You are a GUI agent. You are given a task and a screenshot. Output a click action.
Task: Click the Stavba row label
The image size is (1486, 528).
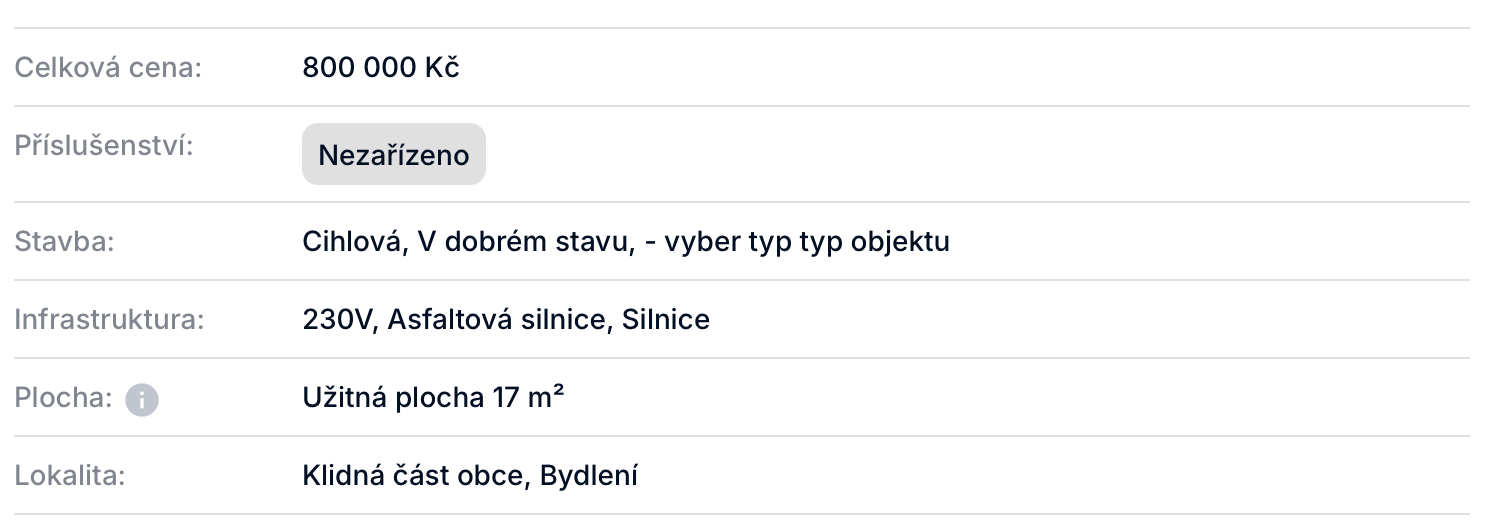tap(64, 242)
